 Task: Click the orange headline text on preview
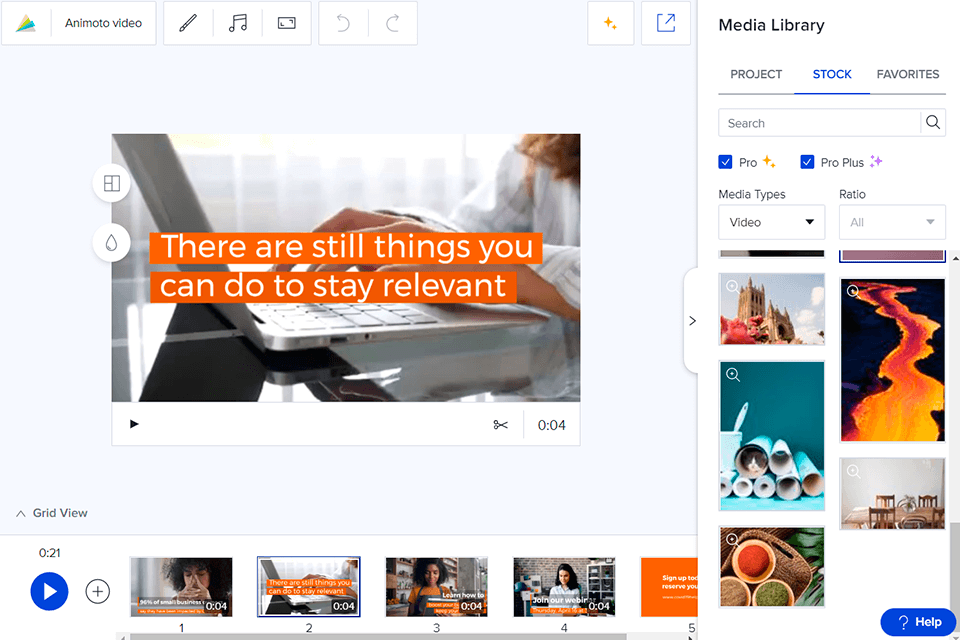coord(346,267)
